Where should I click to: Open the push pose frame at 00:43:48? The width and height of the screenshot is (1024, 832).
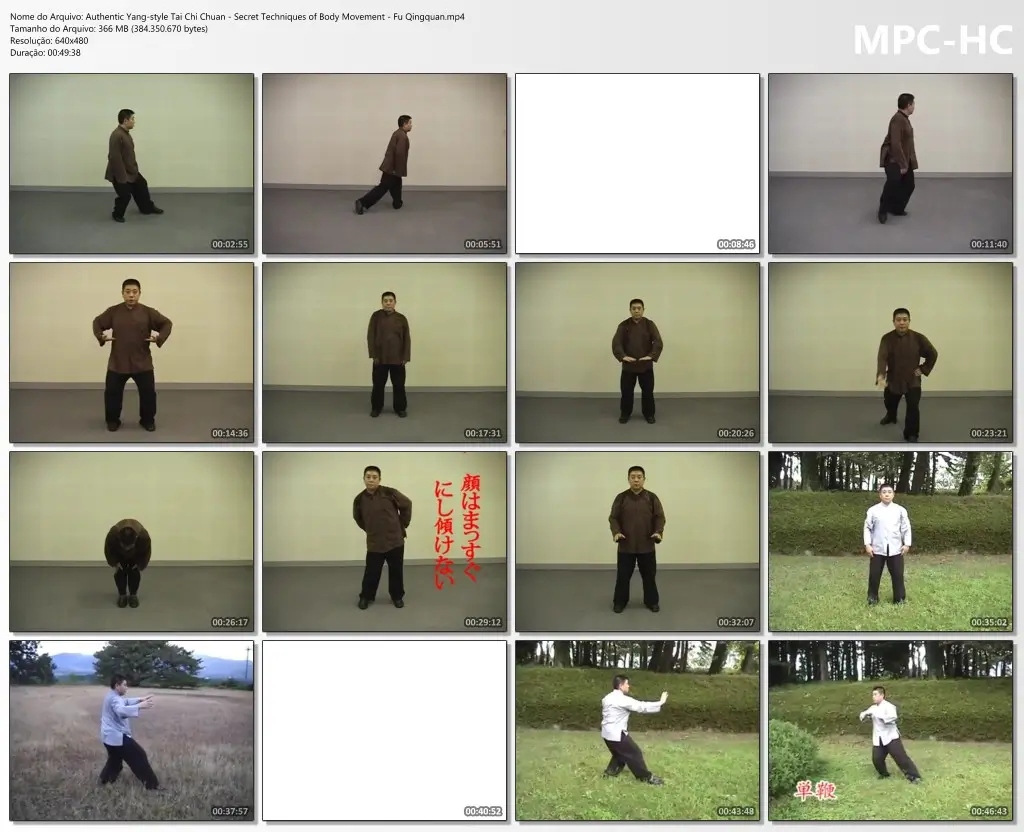(637, 730)
